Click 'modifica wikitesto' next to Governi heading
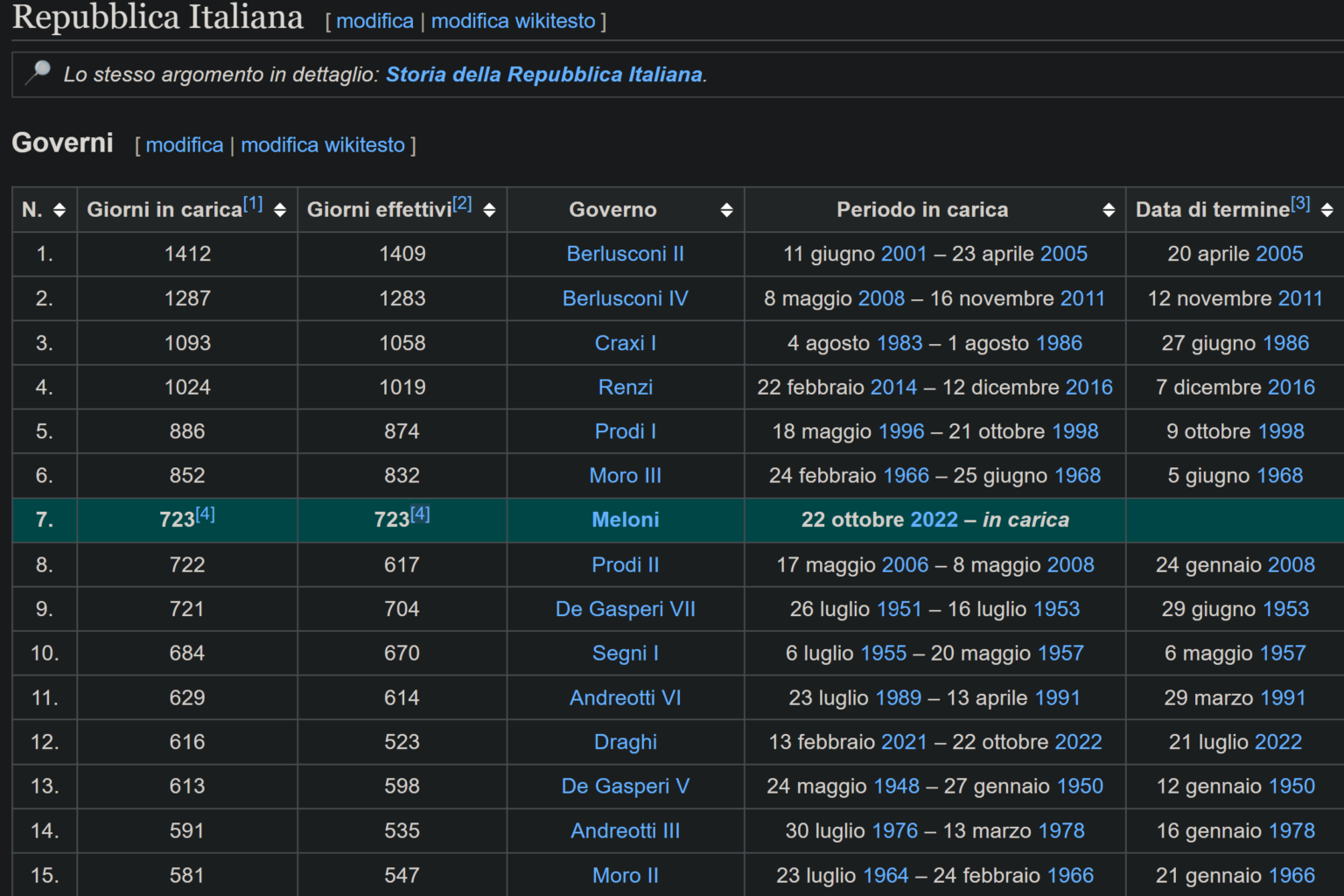This screenshot has height=896, width=1344. [323, 145]
